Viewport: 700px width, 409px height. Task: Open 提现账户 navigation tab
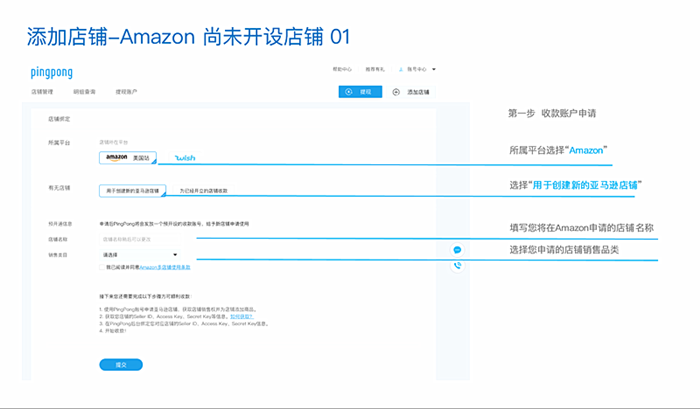click(x=126, y=92)
